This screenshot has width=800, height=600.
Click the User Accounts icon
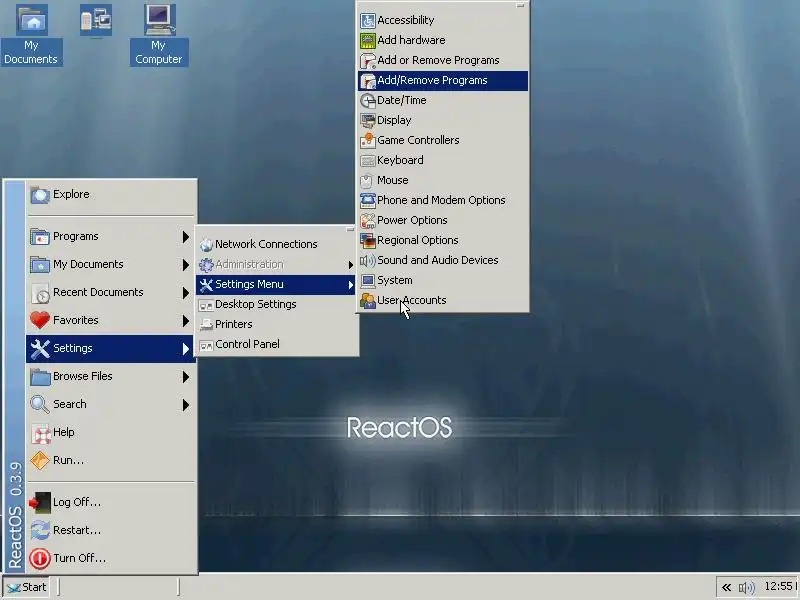click(x=367, y=301)
